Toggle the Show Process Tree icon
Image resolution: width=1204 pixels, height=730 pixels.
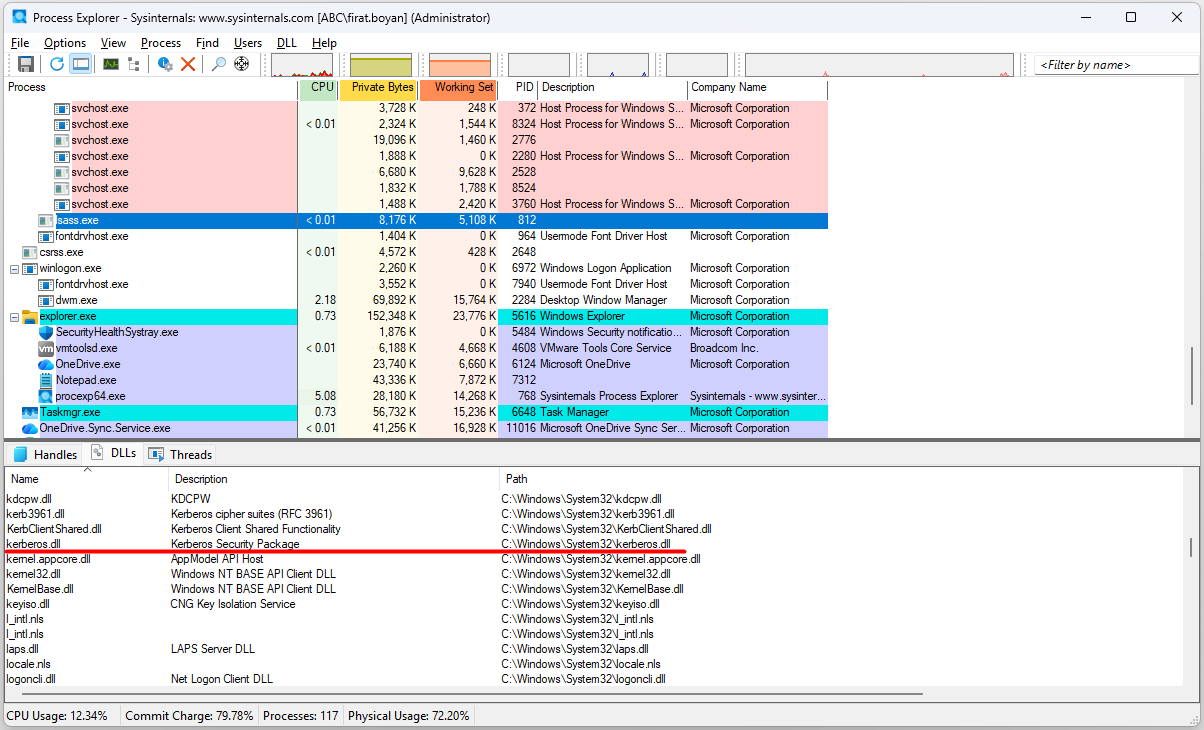[x=136, y=64]
